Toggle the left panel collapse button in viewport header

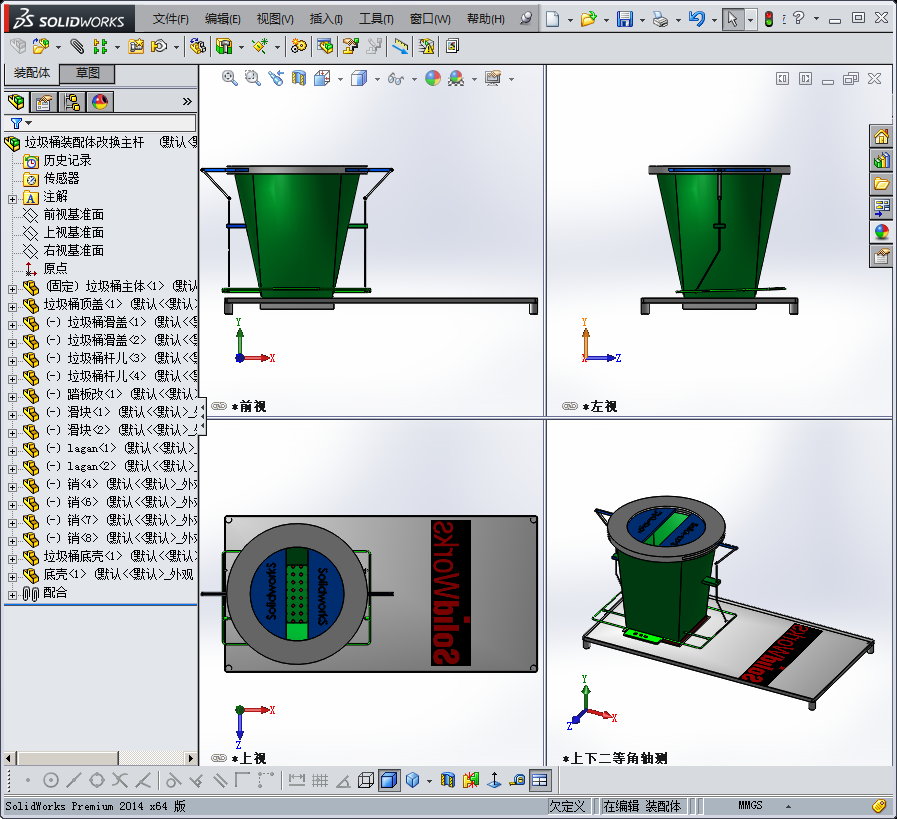click(782, 78)
